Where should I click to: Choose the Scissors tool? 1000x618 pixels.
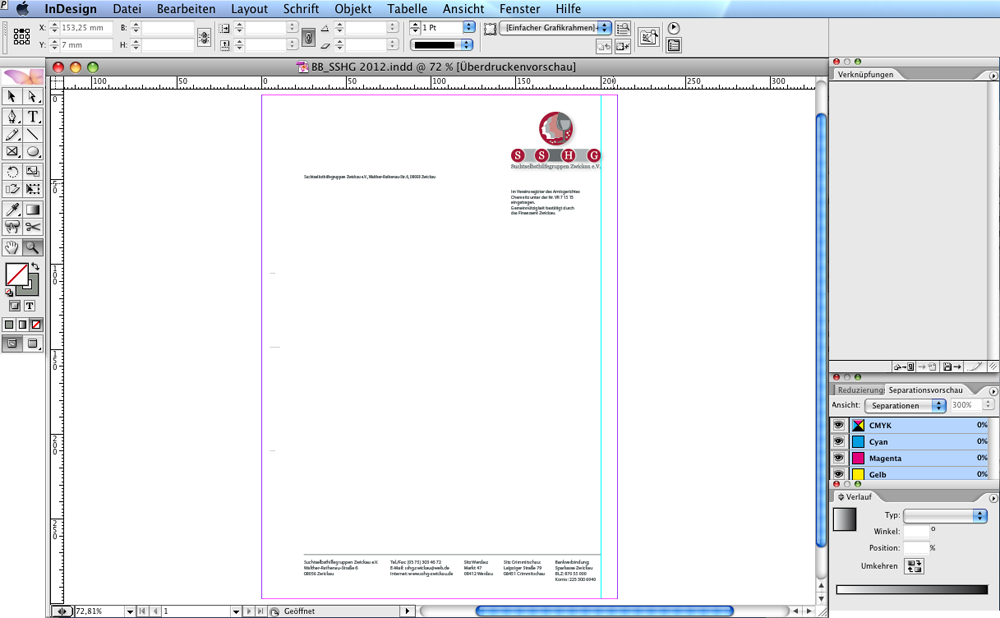[33, 228]
